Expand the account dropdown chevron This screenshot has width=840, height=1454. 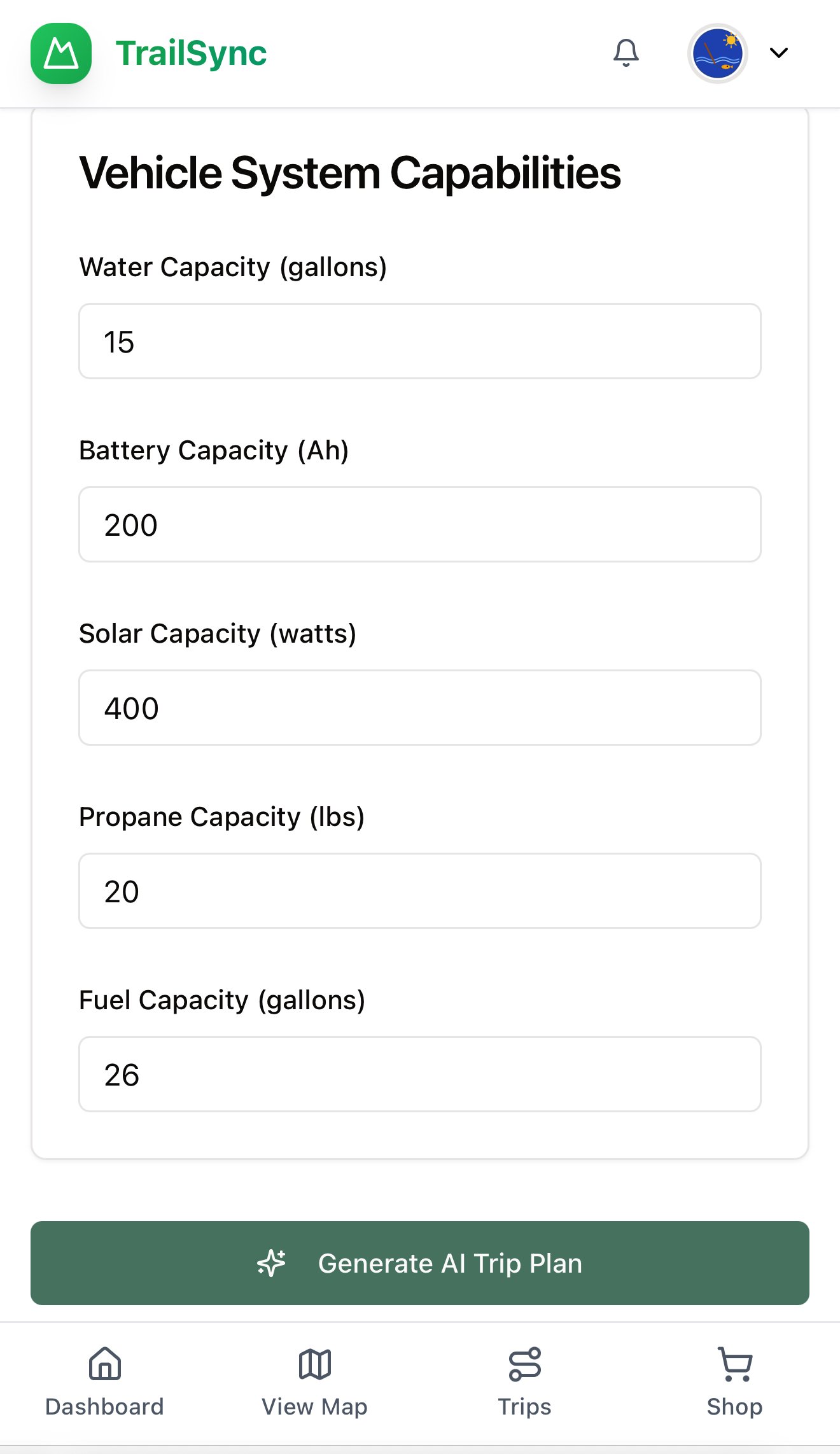[x=779, y=53]
